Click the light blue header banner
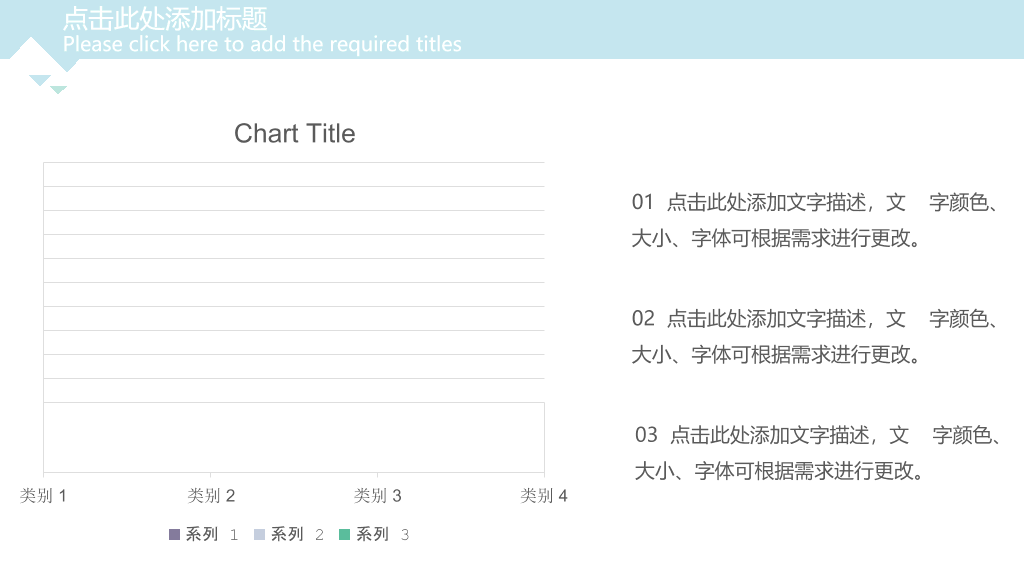1024x576 pixels. coord(512,29)
